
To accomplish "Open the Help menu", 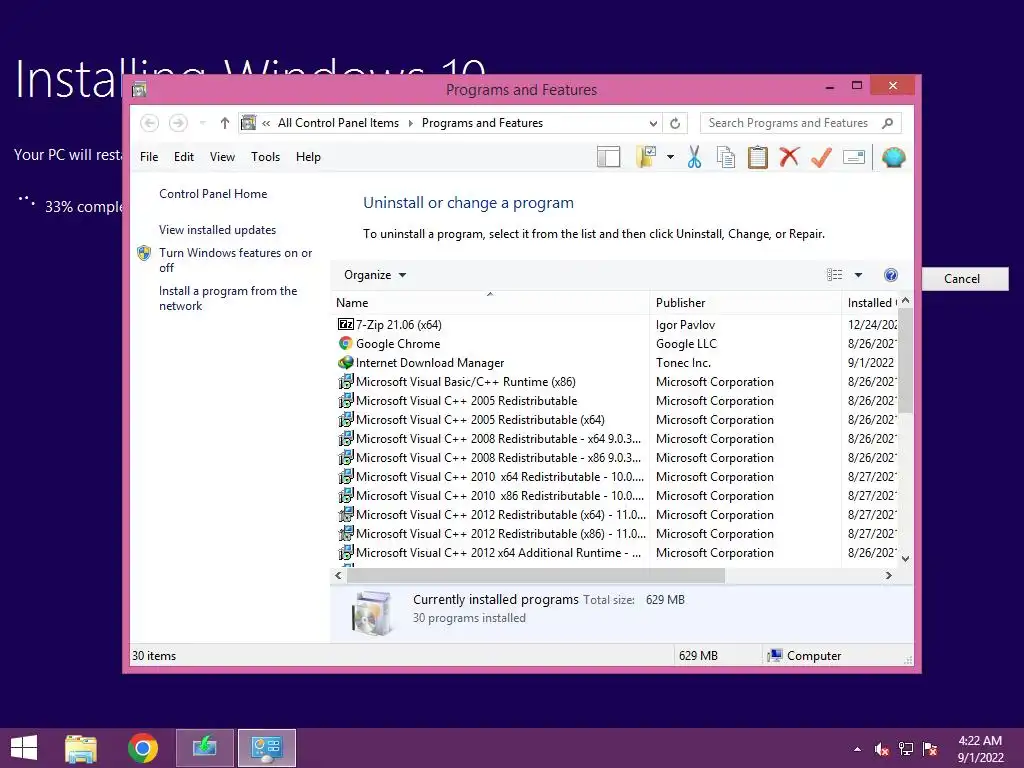I will (308, 157).
